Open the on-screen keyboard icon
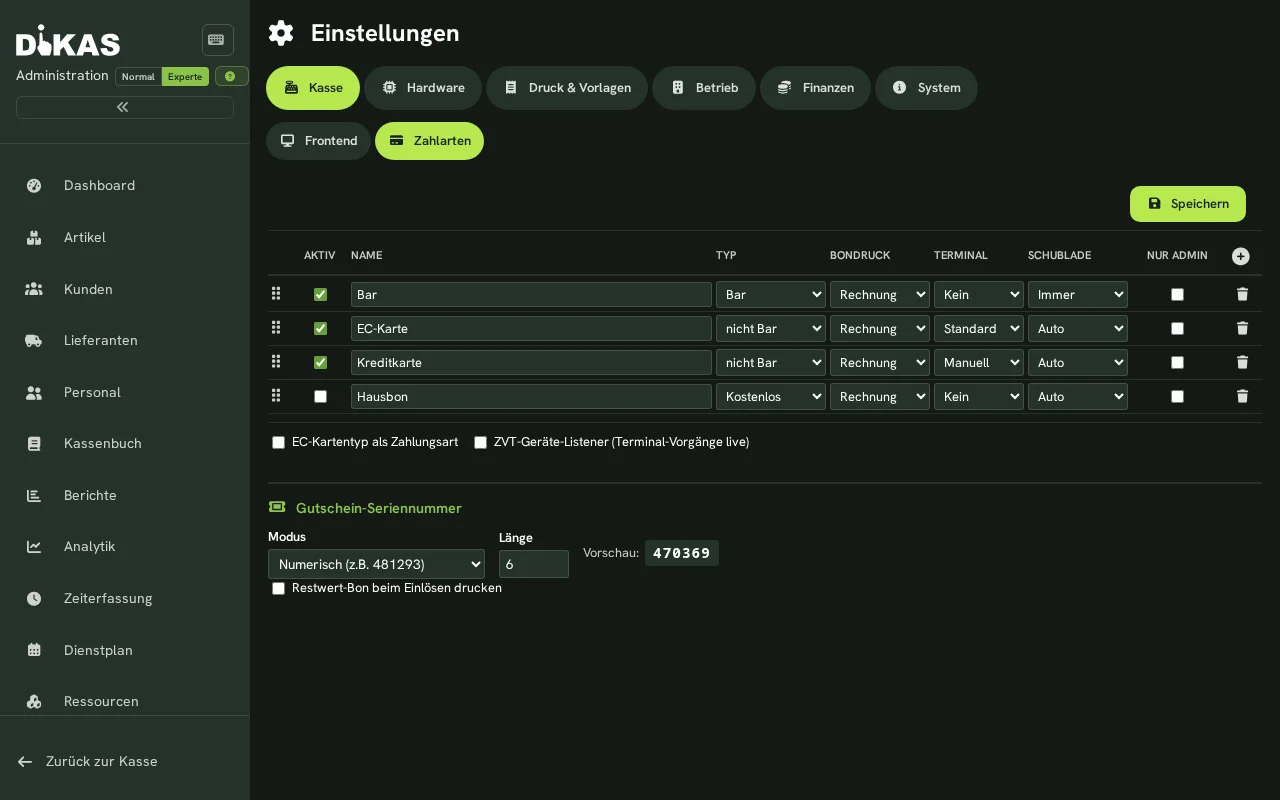Viewport: 1280px width, 800px height. (x=217, y=40)
